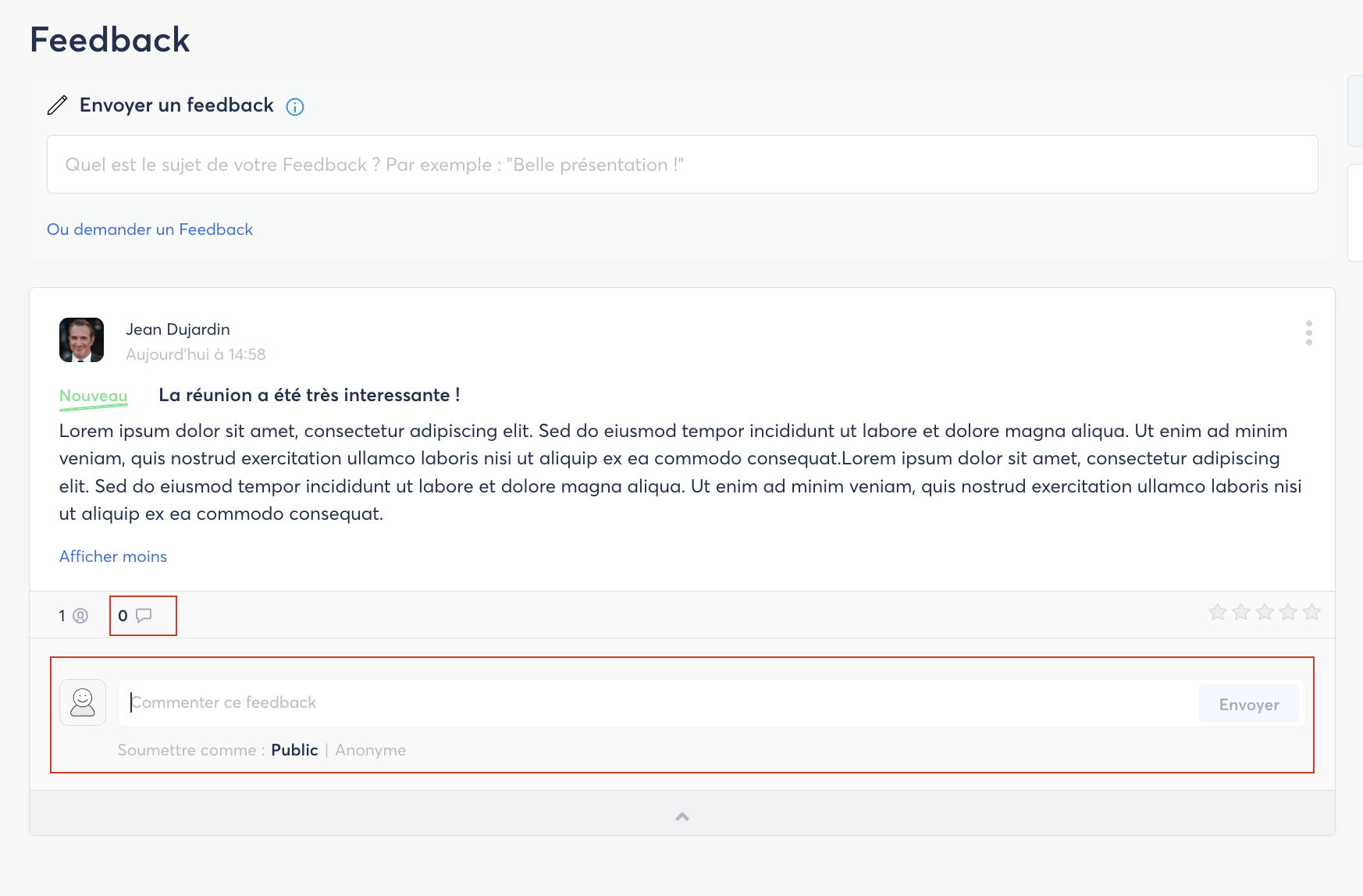Follow the Ou demander un Feedback link
Image resolution: width=1363 pixels, height=896 pixels.
(150, 229)
